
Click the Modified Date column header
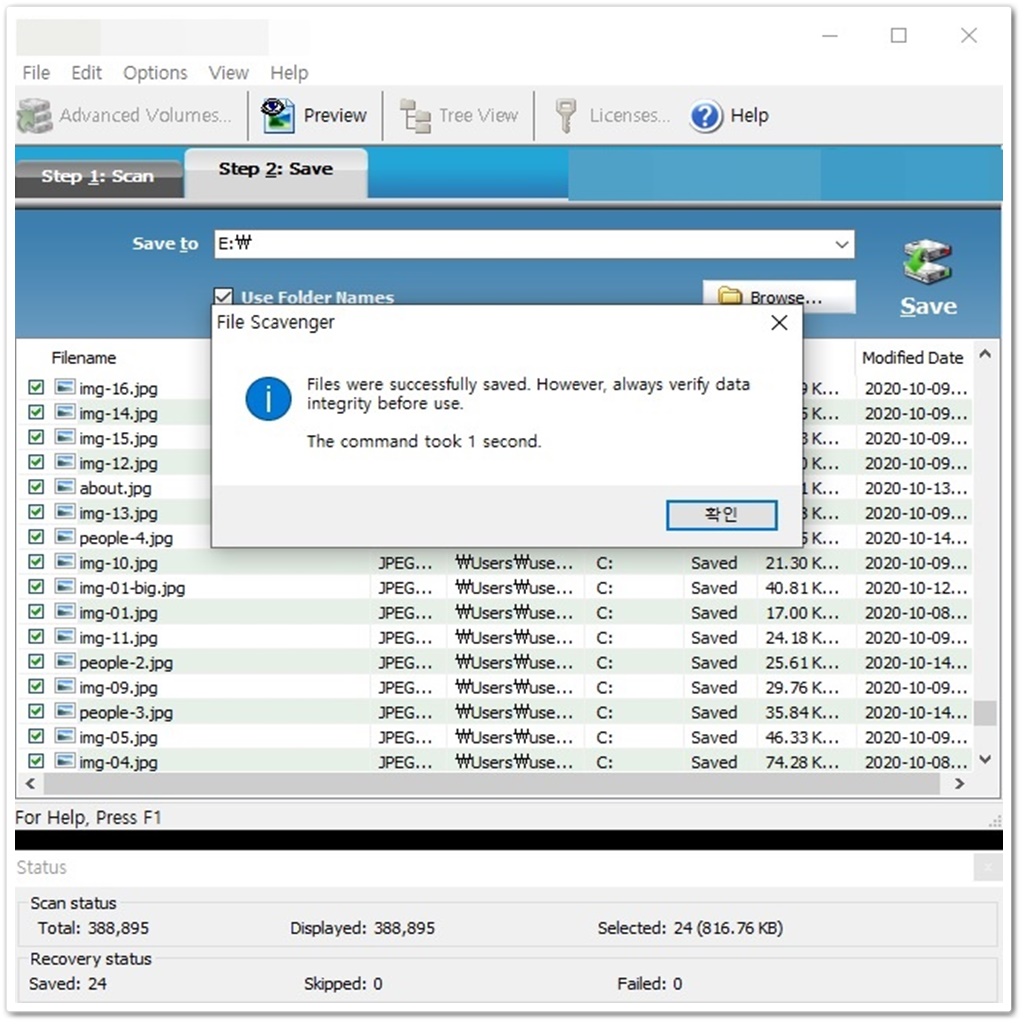[912, 358]
